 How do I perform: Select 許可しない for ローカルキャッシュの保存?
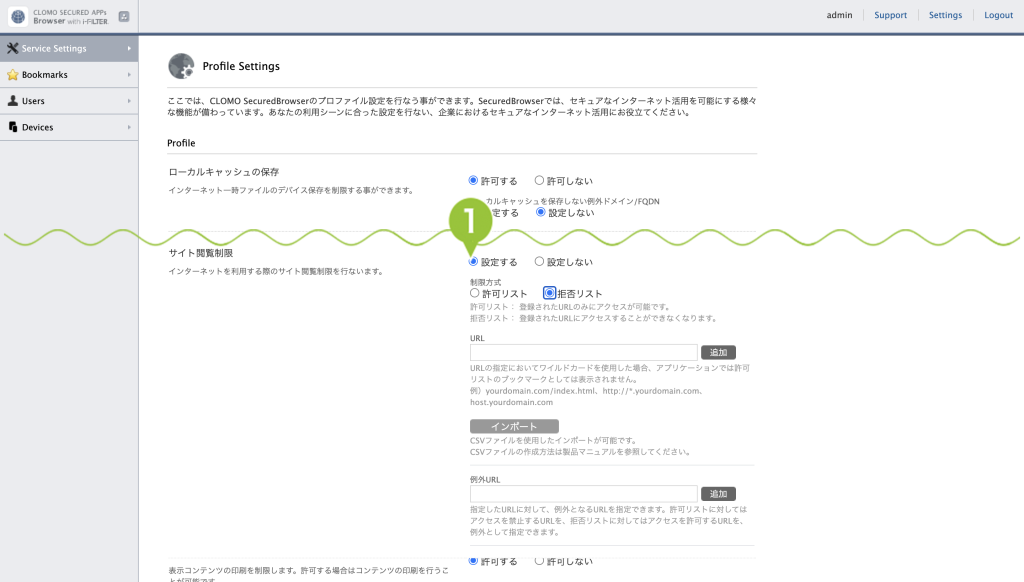click(x=539, y=180)
